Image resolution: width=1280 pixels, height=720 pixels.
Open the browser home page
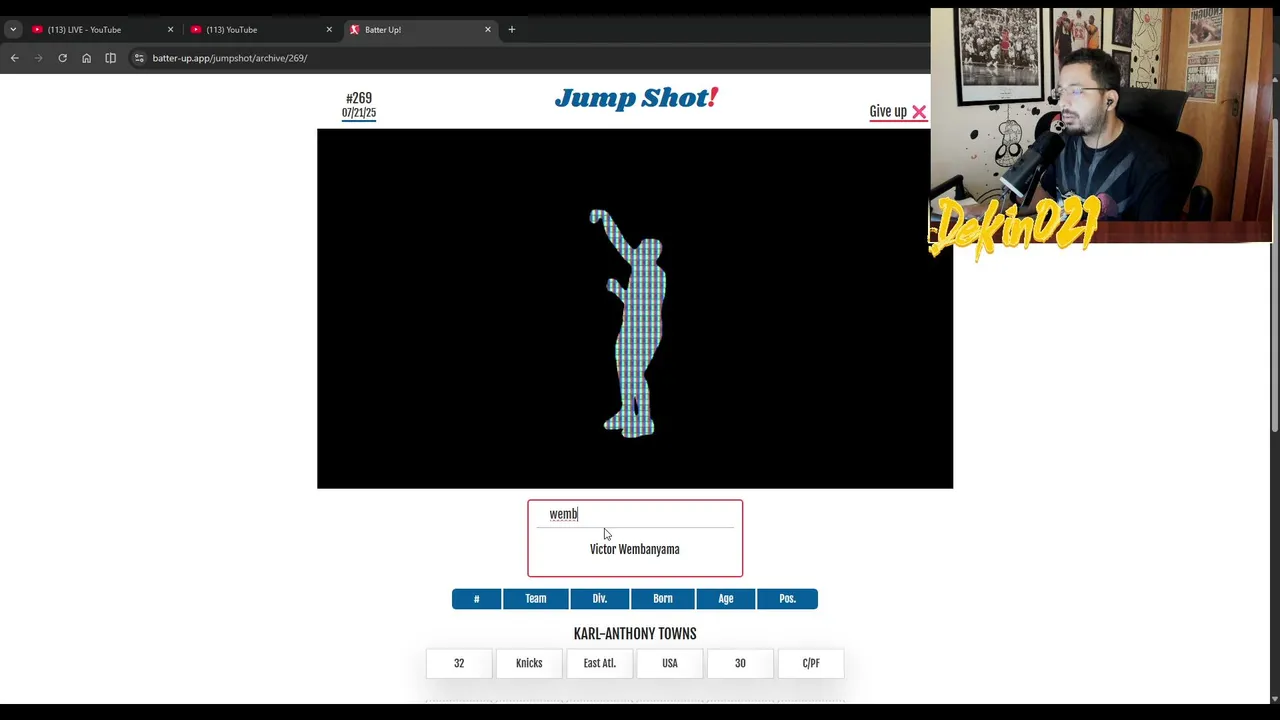point(86,58)
